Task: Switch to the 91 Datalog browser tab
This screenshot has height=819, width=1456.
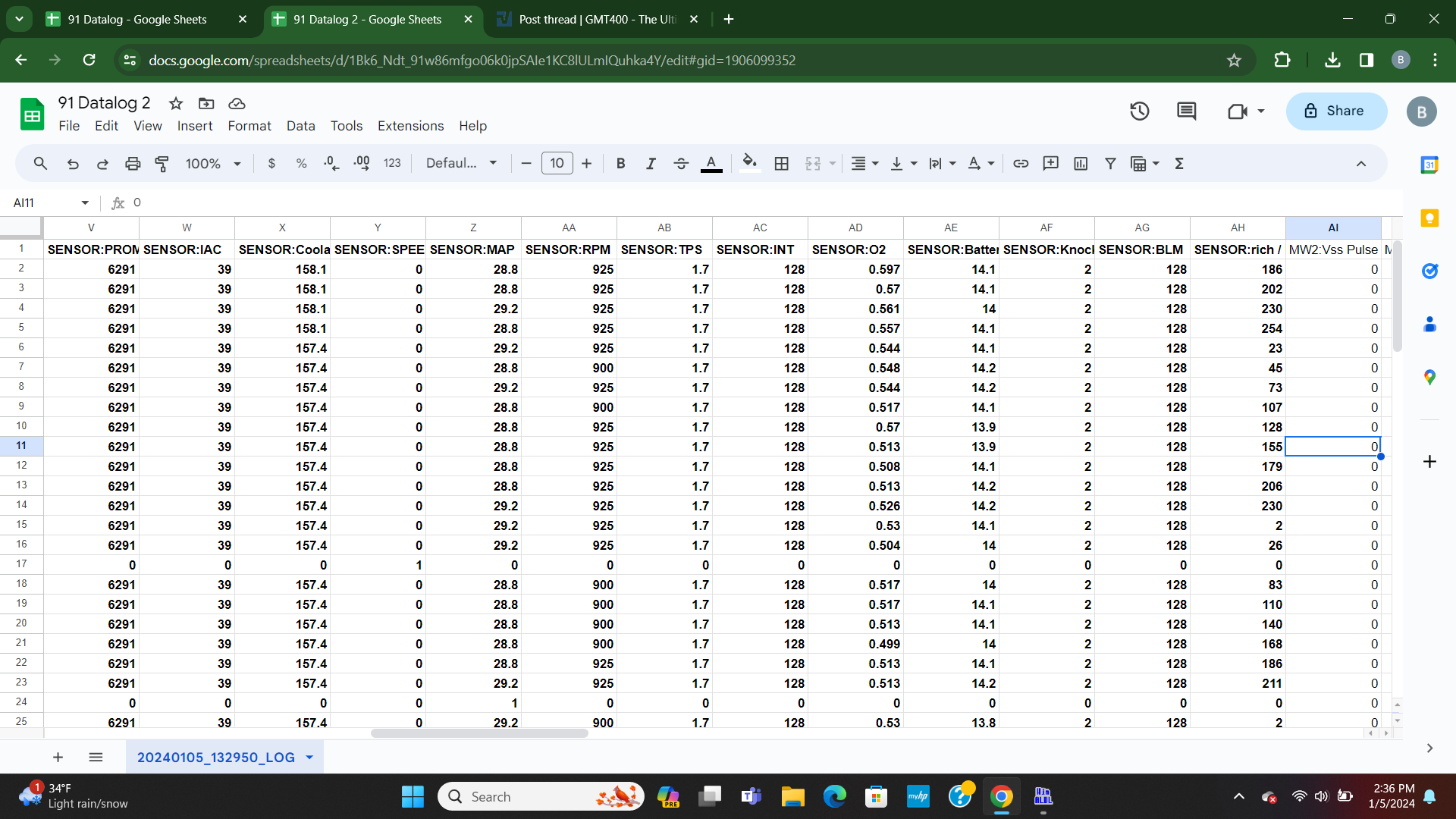Action: (138, 19)
